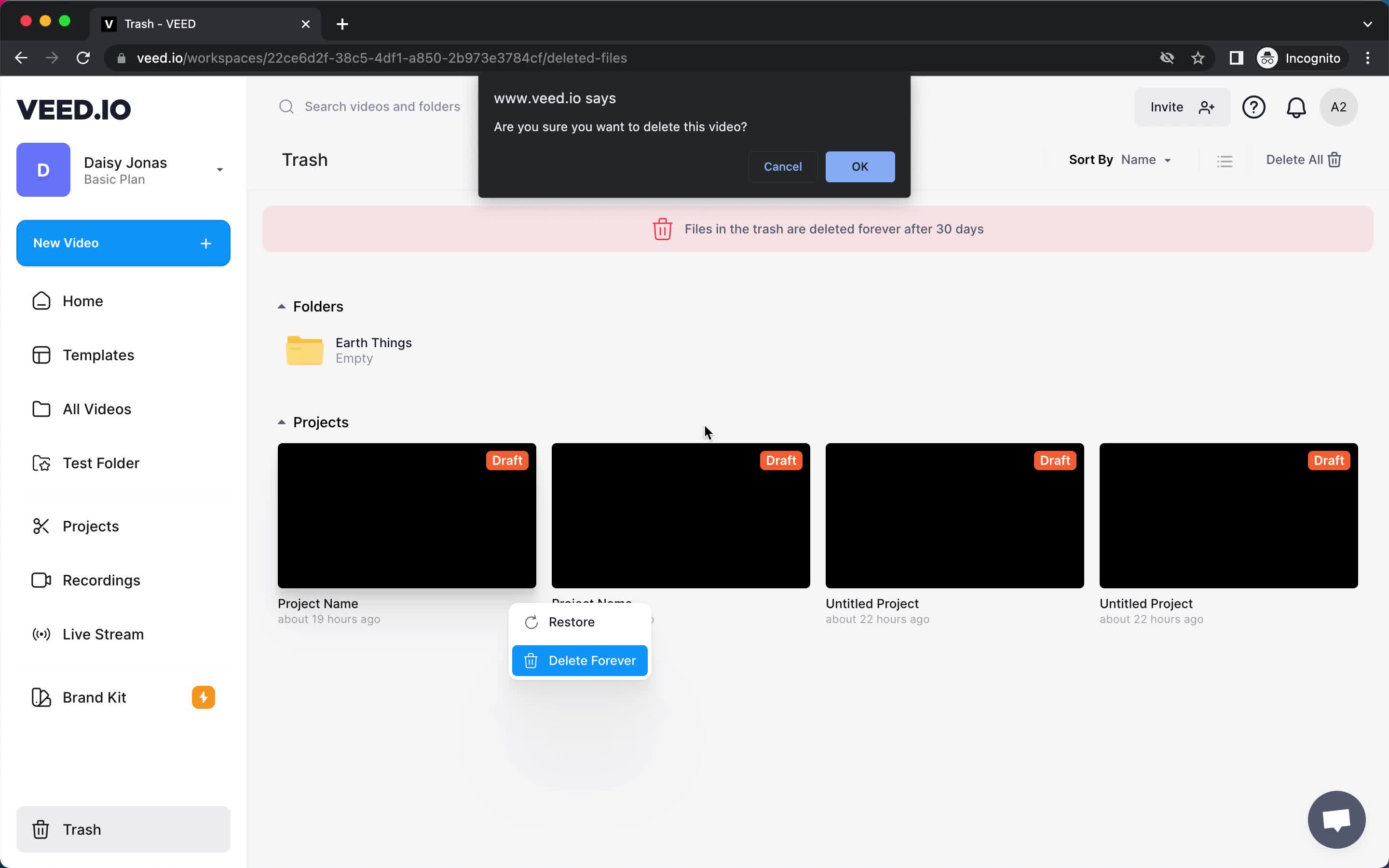Image resolution: width=1389 pixels, height=868 pixels.
Task: Click the restore circular arrow icon
Action: 531,622
